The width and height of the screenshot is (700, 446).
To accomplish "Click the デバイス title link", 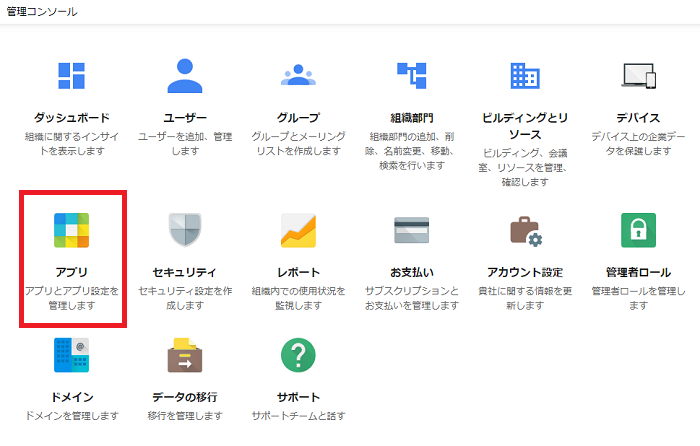I will click(638, 118).
